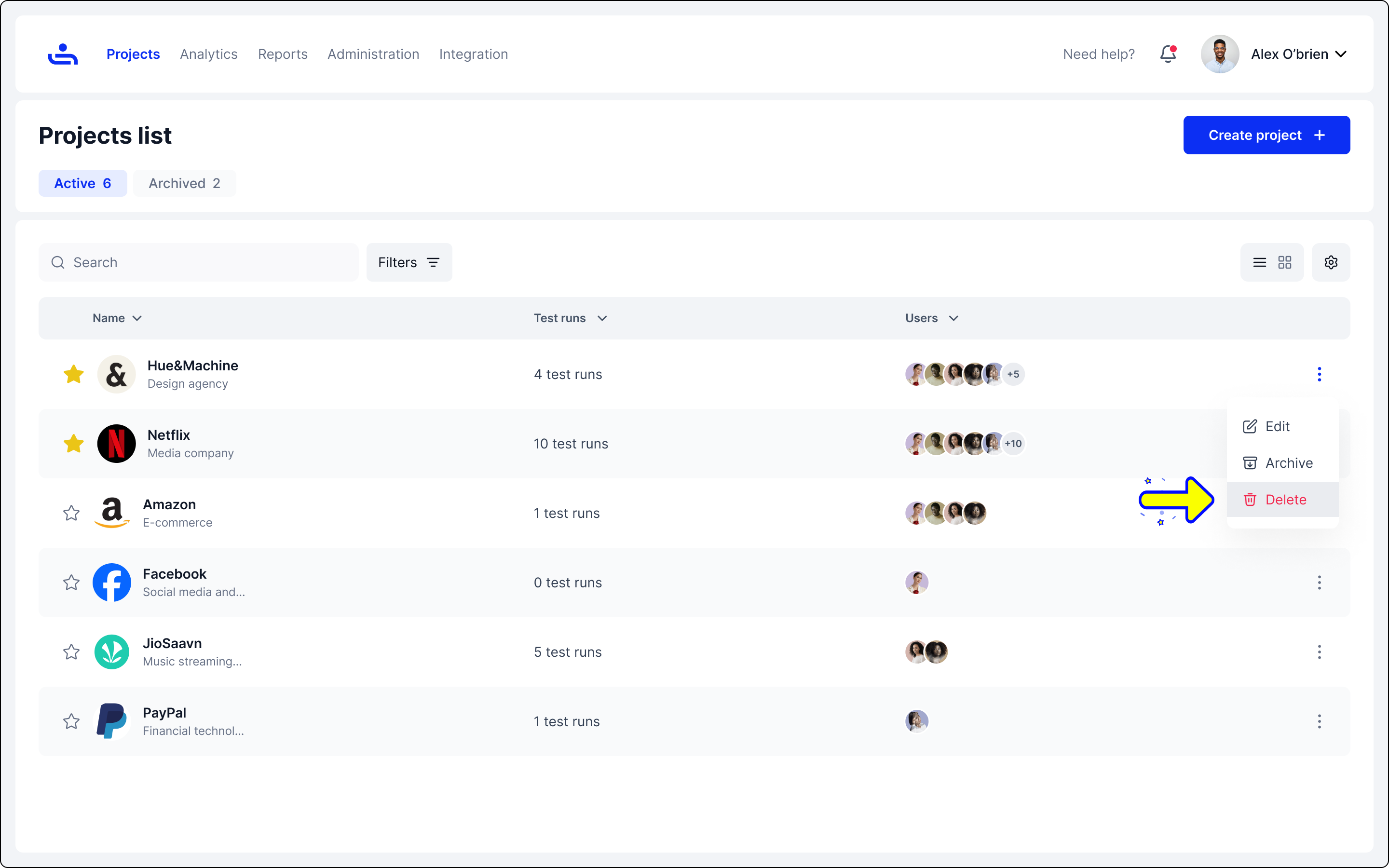Open the JioSaavn project name
This screenshot has width=1389, height=868.
point(172,643)
